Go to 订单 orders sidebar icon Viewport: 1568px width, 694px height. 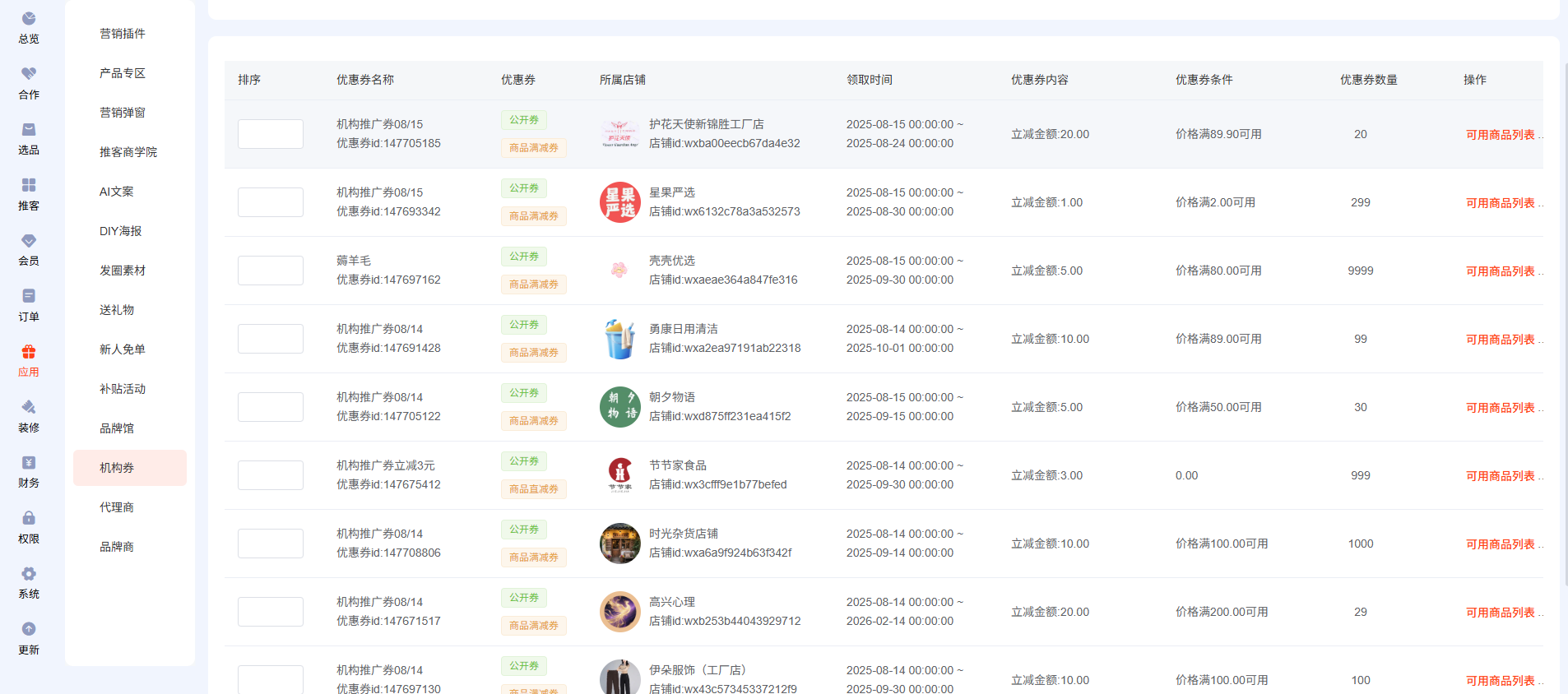pos(29,296)
